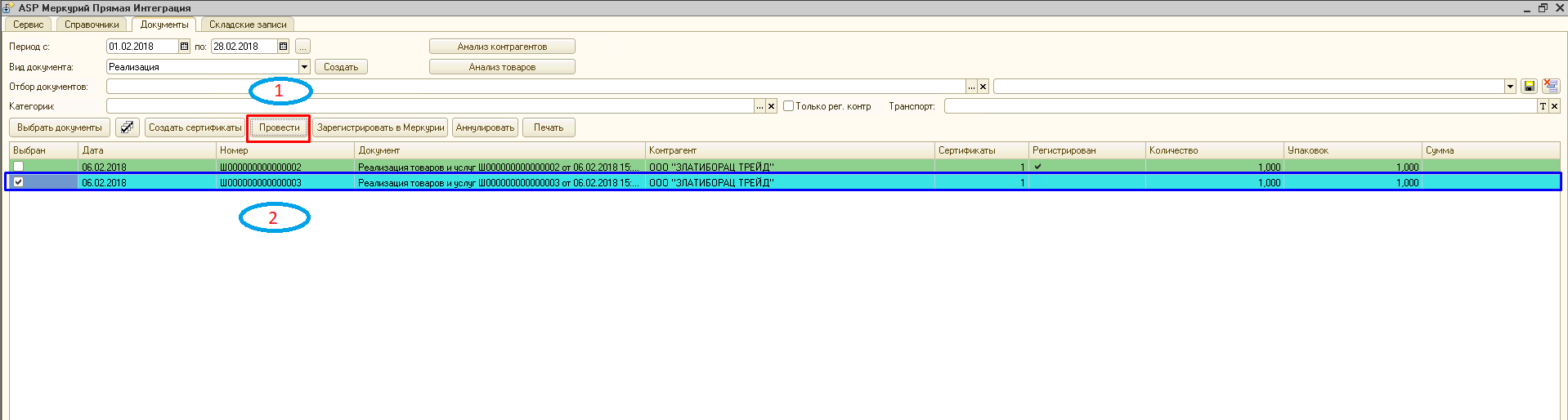
Task: Click the T button in Транспорт field
Action: point(1543,106)
